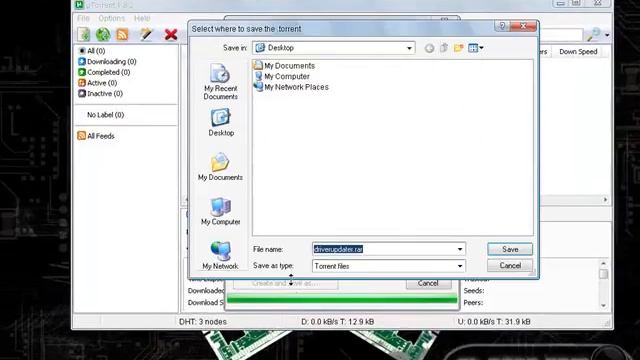Screen dimensions: 640x360
Task: Click the download rate status bar entry
Action: click(x=338, y=322)
